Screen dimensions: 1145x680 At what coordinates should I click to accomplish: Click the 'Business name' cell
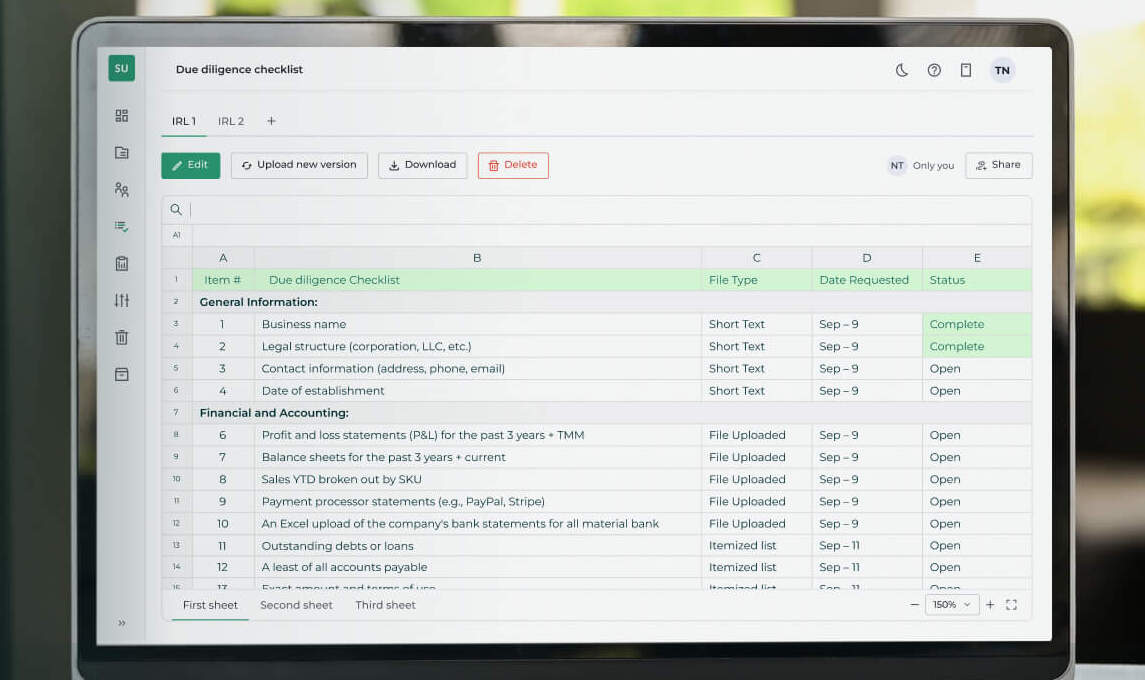coord(478,324)
